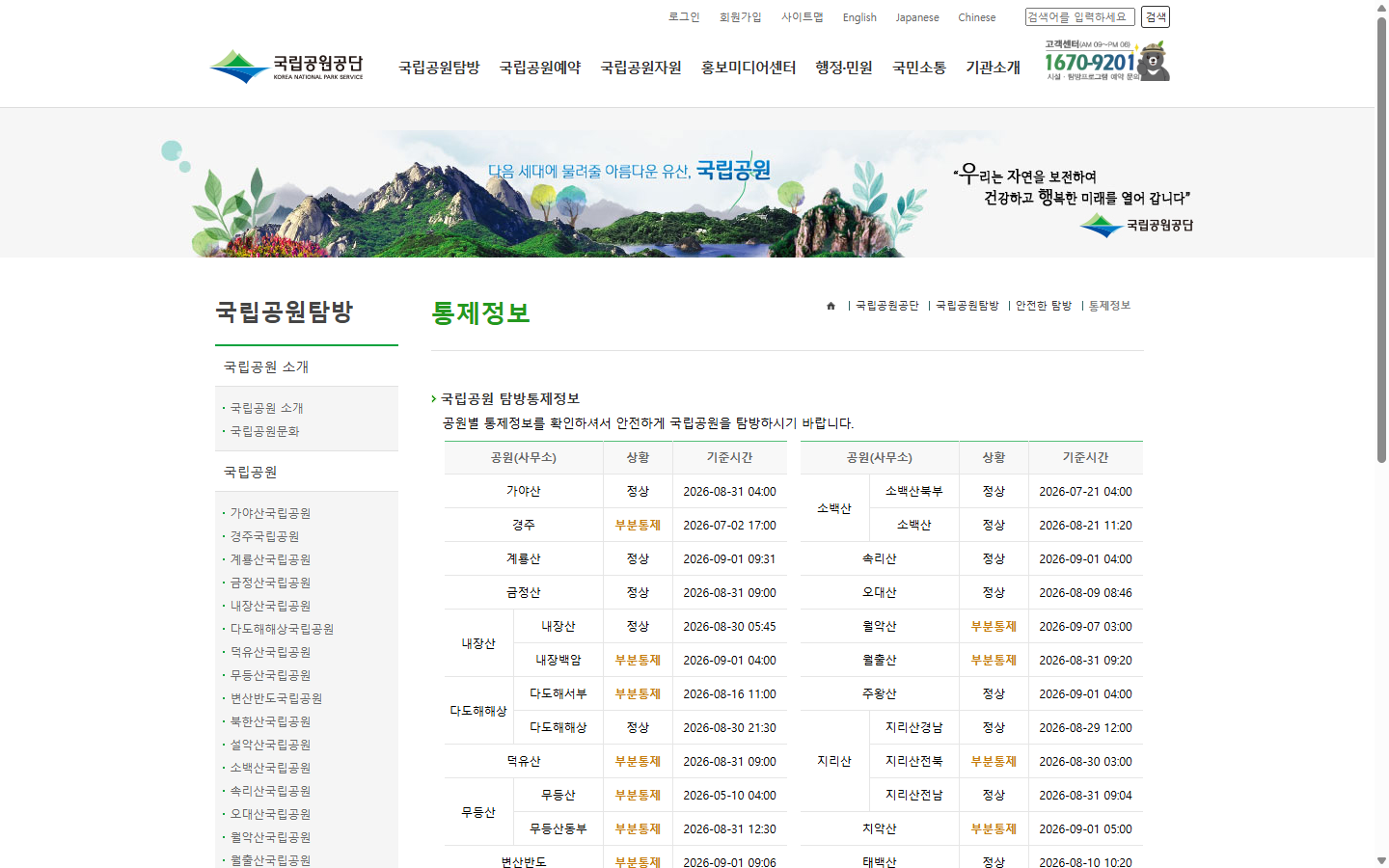
Task: Click the 부분통제 status for 내장백암
Action: 638,660
